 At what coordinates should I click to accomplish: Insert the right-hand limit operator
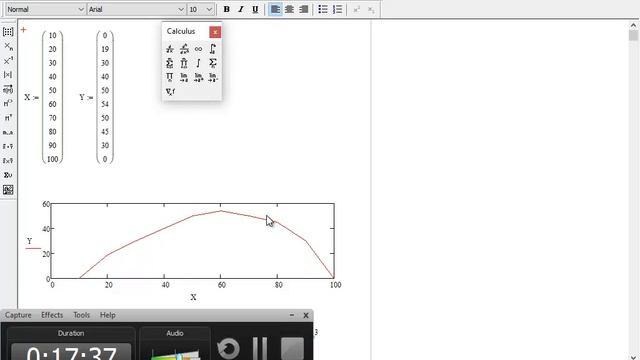pyautogui.click(x=198, y=77)
